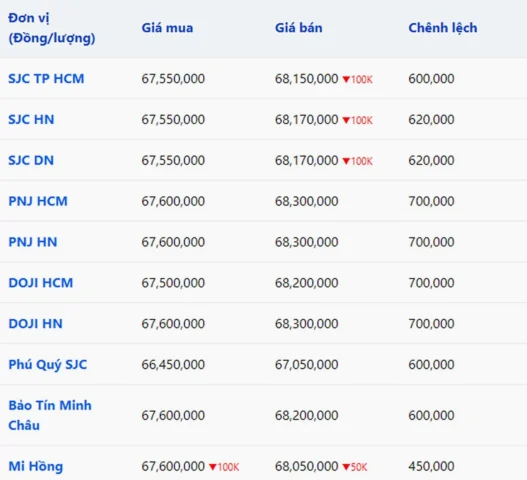Click Mi Hồng sell price 50K decrease indicator

point(355,467)
